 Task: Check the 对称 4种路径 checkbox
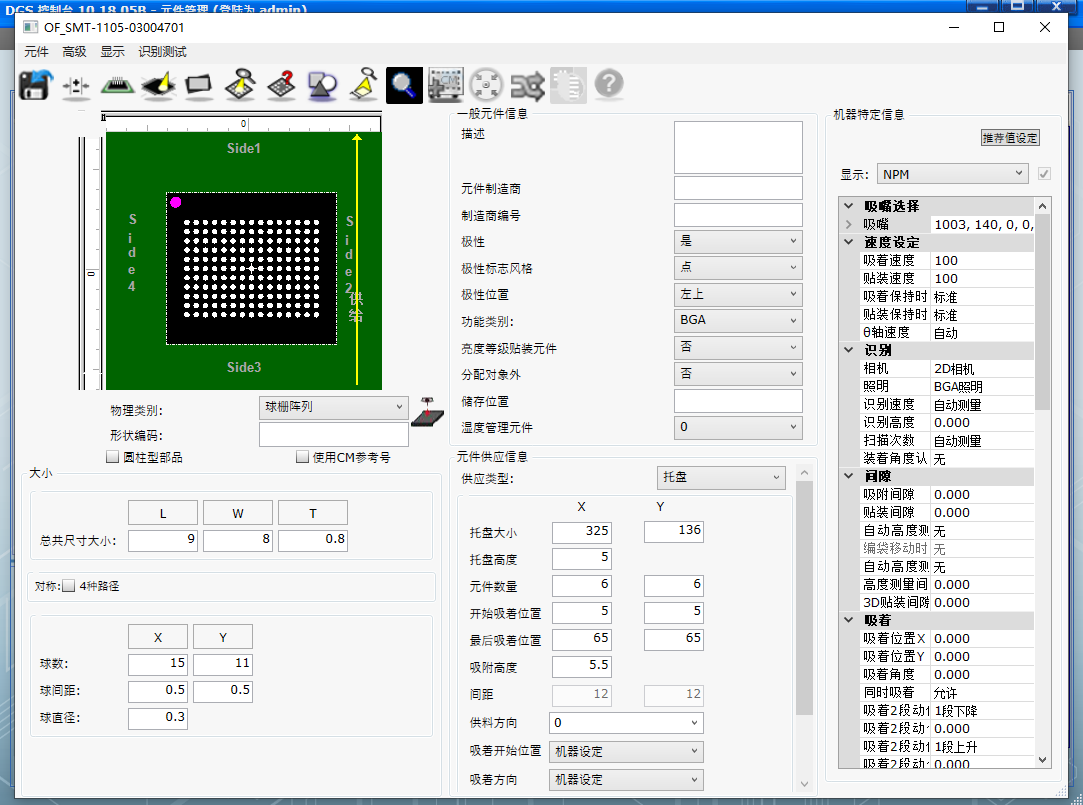pos(69,586)
